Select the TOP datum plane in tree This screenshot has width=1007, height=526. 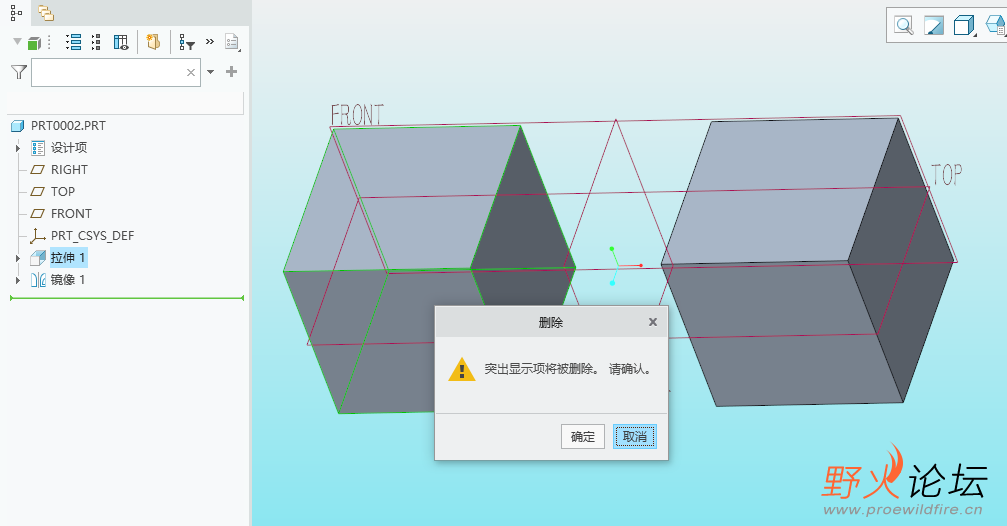[63, 191]
